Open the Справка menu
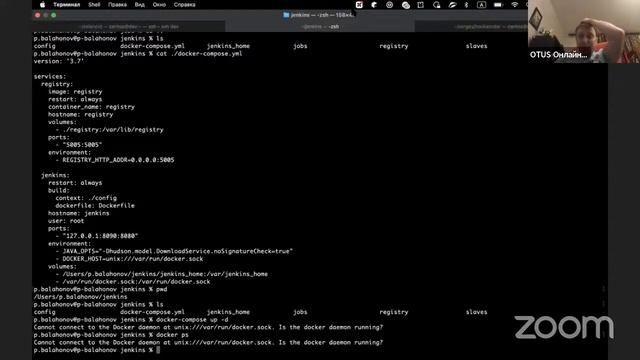This screenshot has height=360, width=640. point(184,5)
